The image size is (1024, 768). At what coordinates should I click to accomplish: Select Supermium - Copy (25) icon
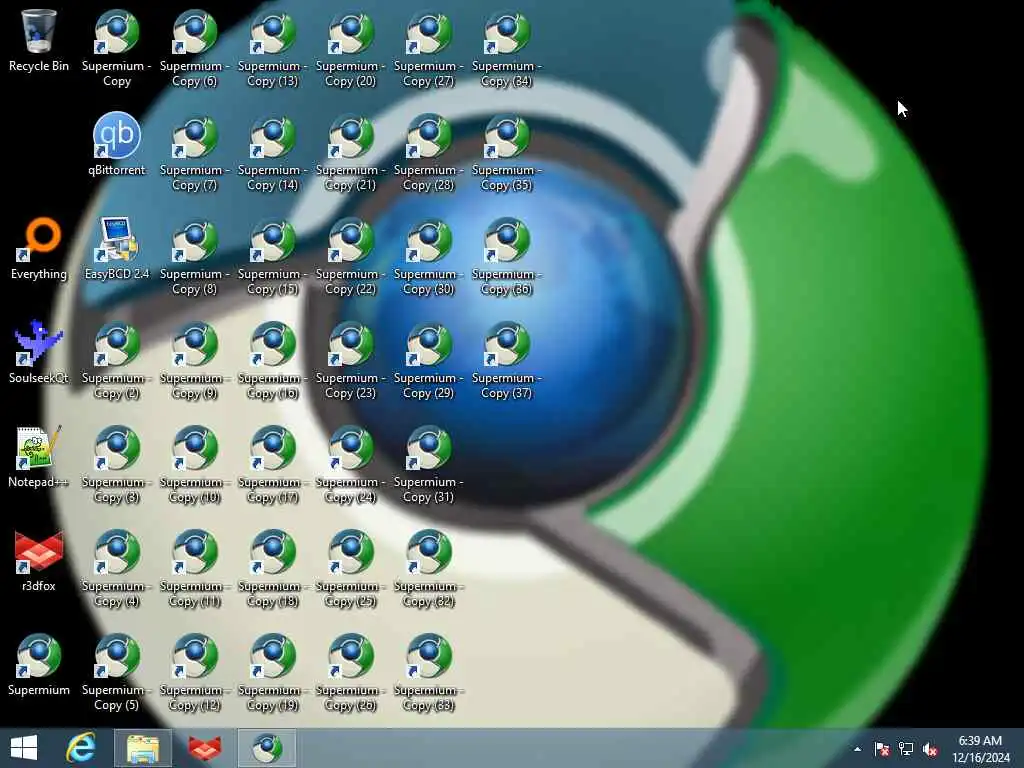click(x=351, y=568)
